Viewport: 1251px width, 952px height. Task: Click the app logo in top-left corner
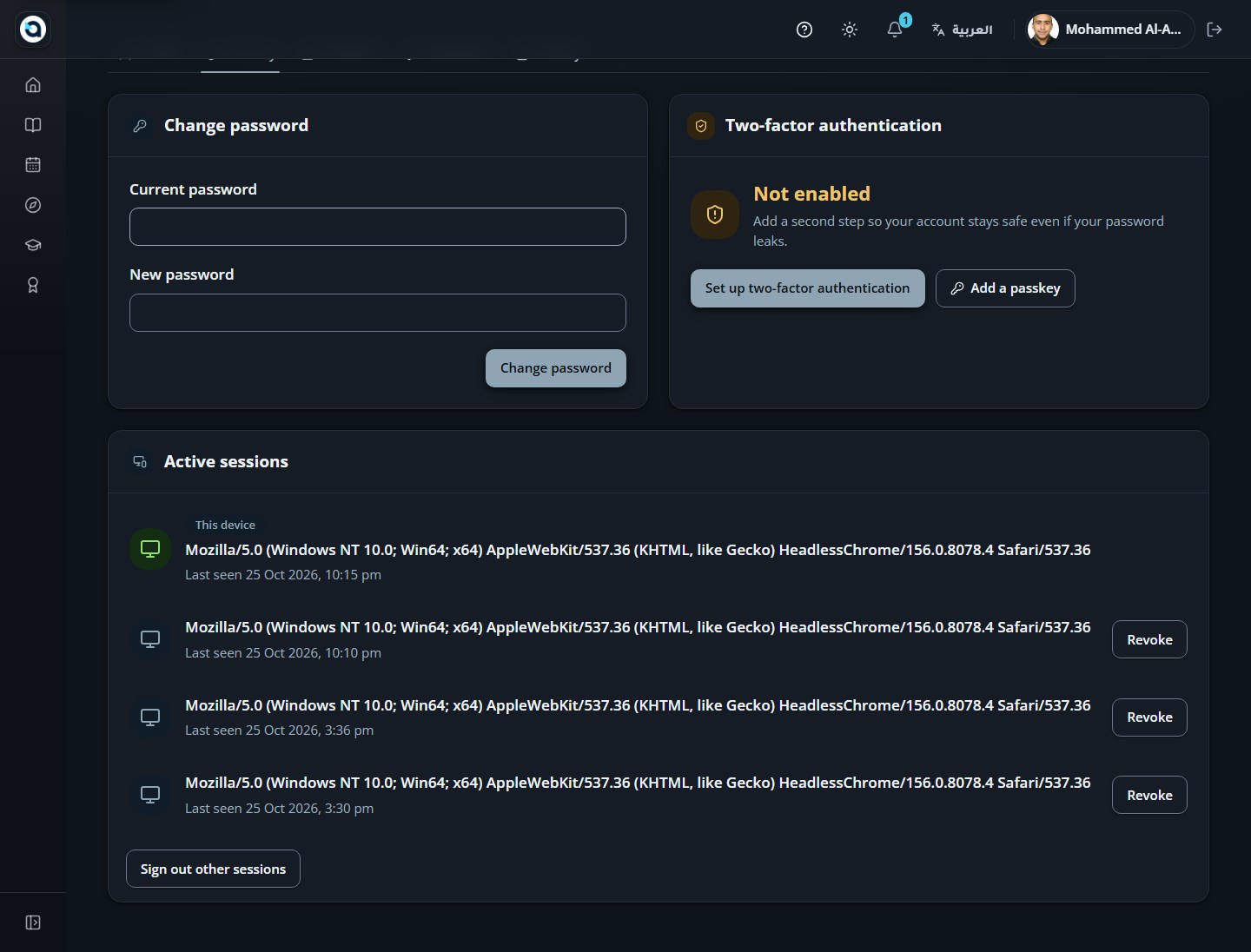tap(33, 29)
